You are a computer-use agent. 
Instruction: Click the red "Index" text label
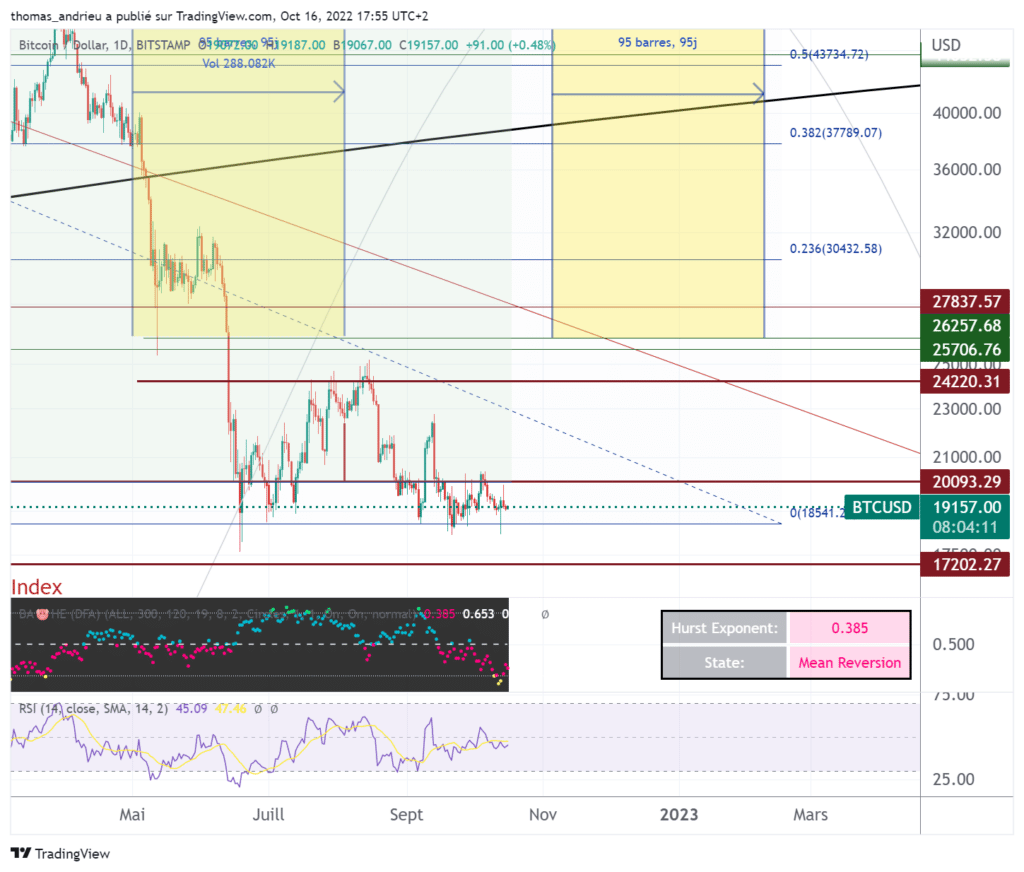37,587
